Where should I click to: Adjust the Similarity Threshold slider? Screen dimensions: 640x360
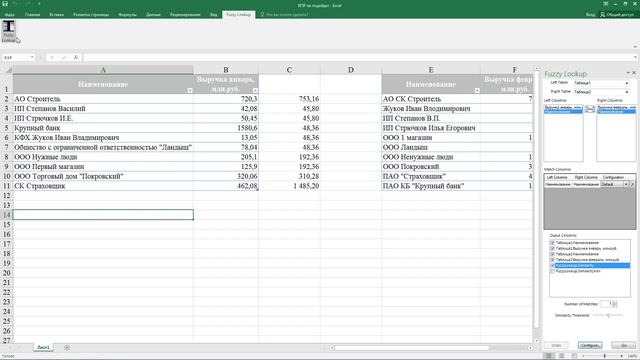[608, 316]
